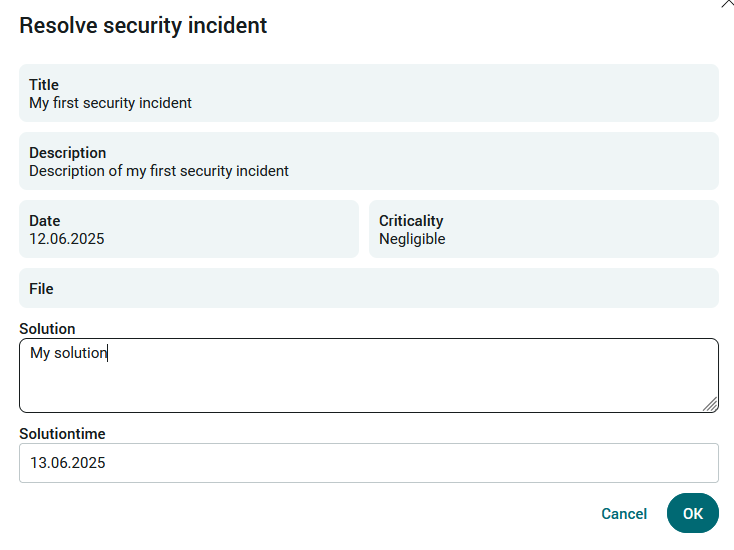Image resolution: width=734 pixels, height=550 pixels.
Task: Click the Solutiontime date input field
Action: [369, 463]
